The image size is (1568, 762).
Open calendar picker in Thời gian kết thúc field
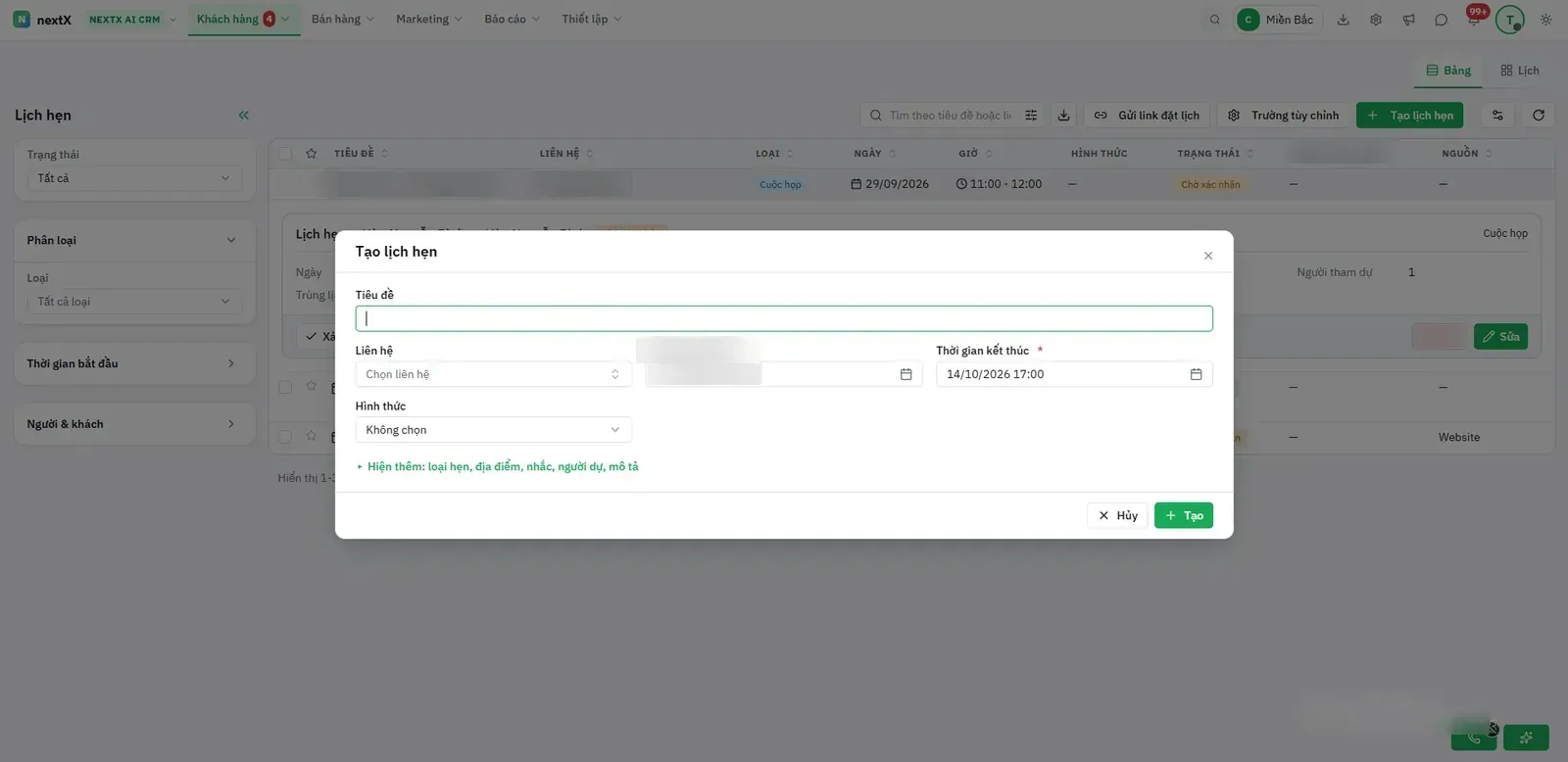1196,374
